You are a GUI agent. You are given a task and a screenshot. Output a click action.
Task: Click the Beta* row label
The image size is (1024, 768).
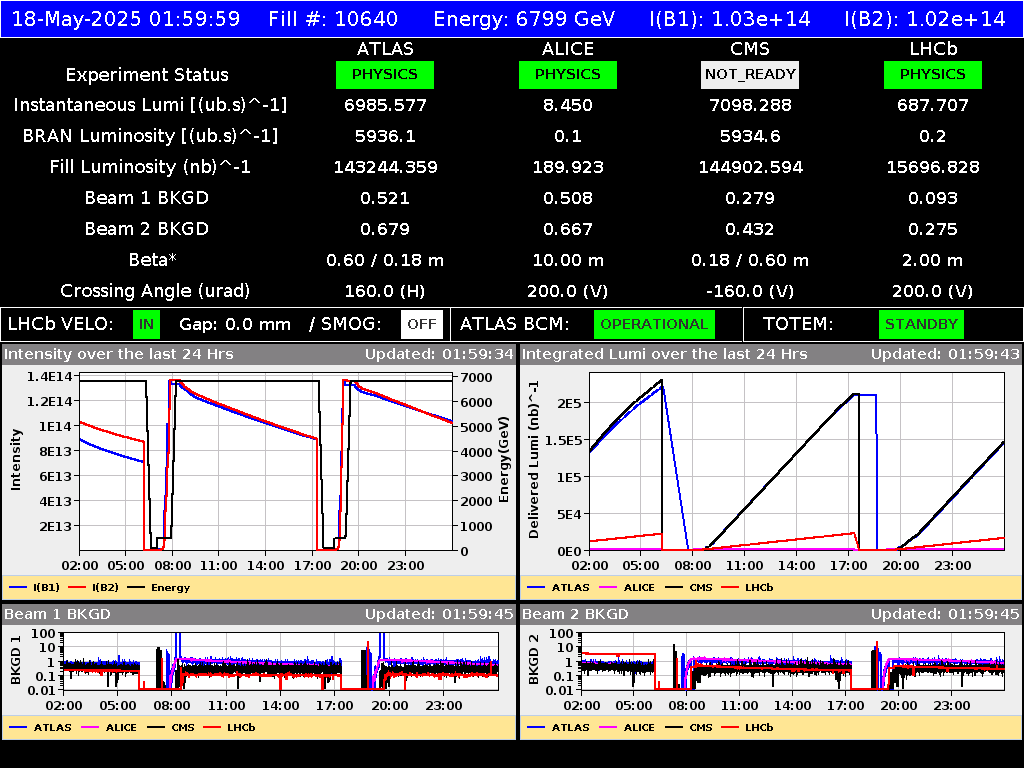[x=153, y=260]
